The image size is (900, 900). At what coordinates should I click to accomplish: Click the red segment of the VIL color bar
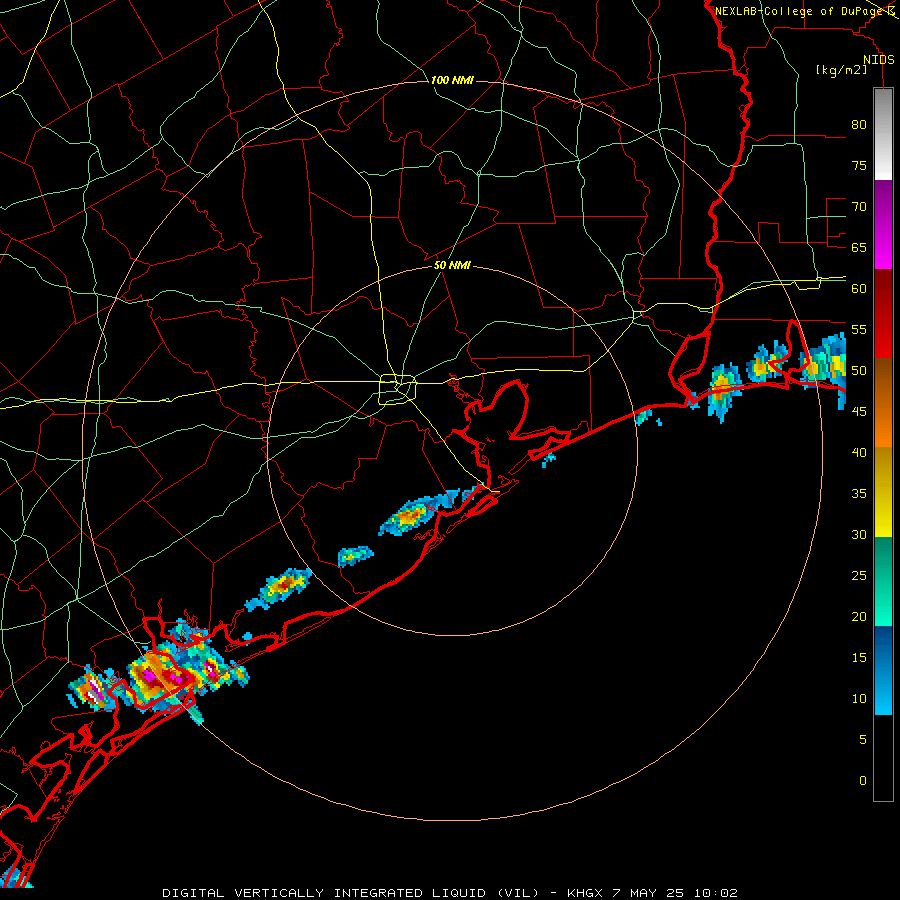pyautogui.click(x=883, y=313)
